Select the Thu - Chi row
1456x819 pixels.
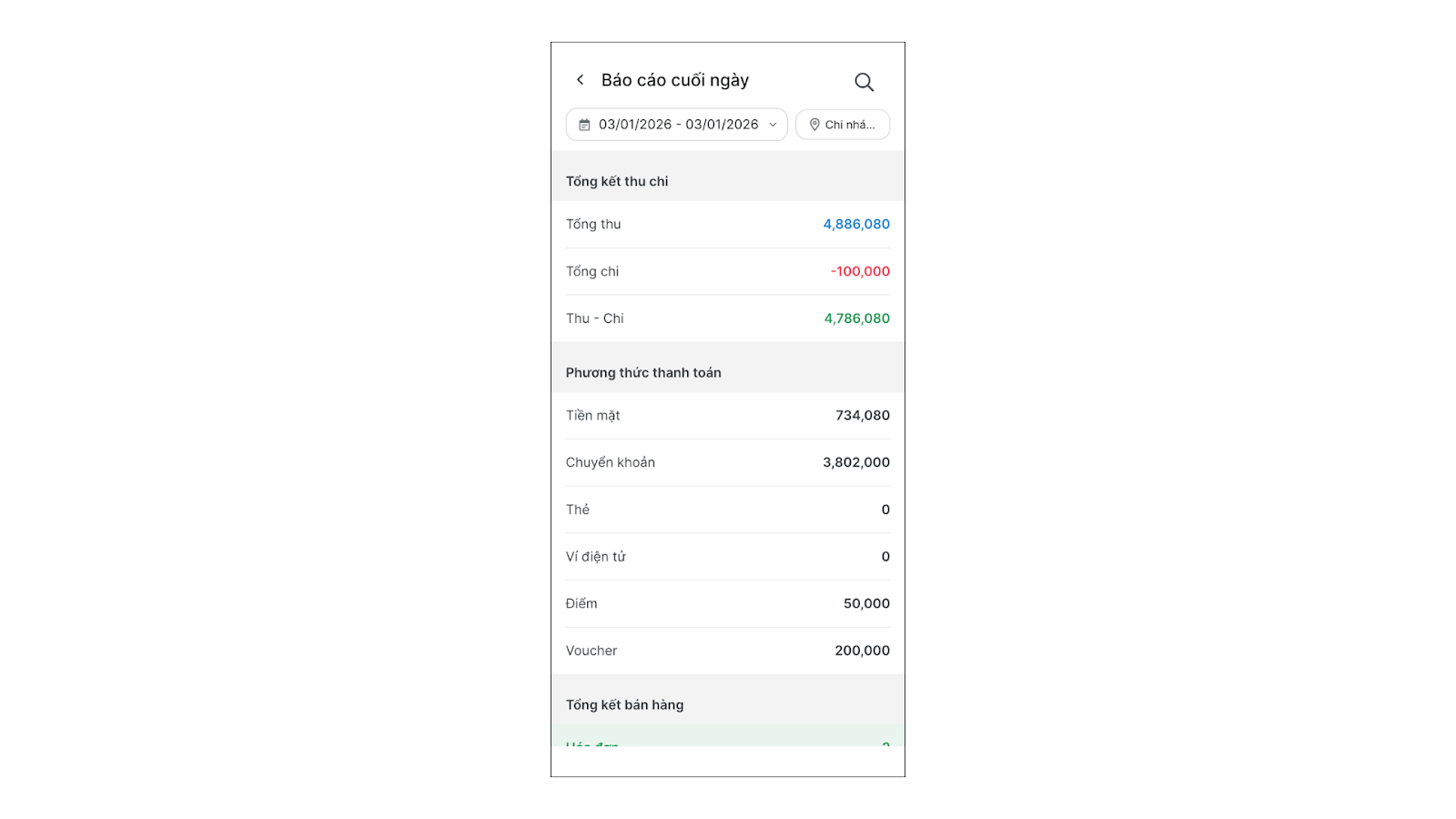point(727,318)
